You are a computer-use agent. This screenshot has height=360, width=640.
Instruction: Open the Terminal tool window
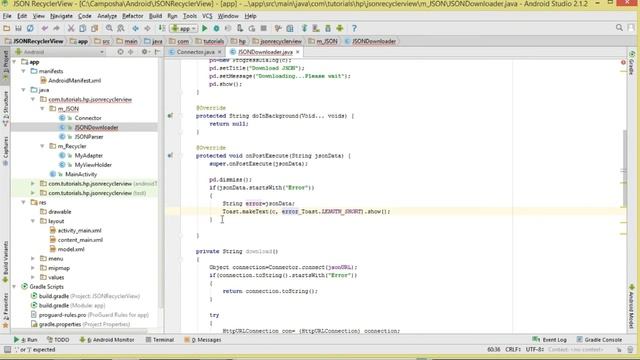pos(160,340)
